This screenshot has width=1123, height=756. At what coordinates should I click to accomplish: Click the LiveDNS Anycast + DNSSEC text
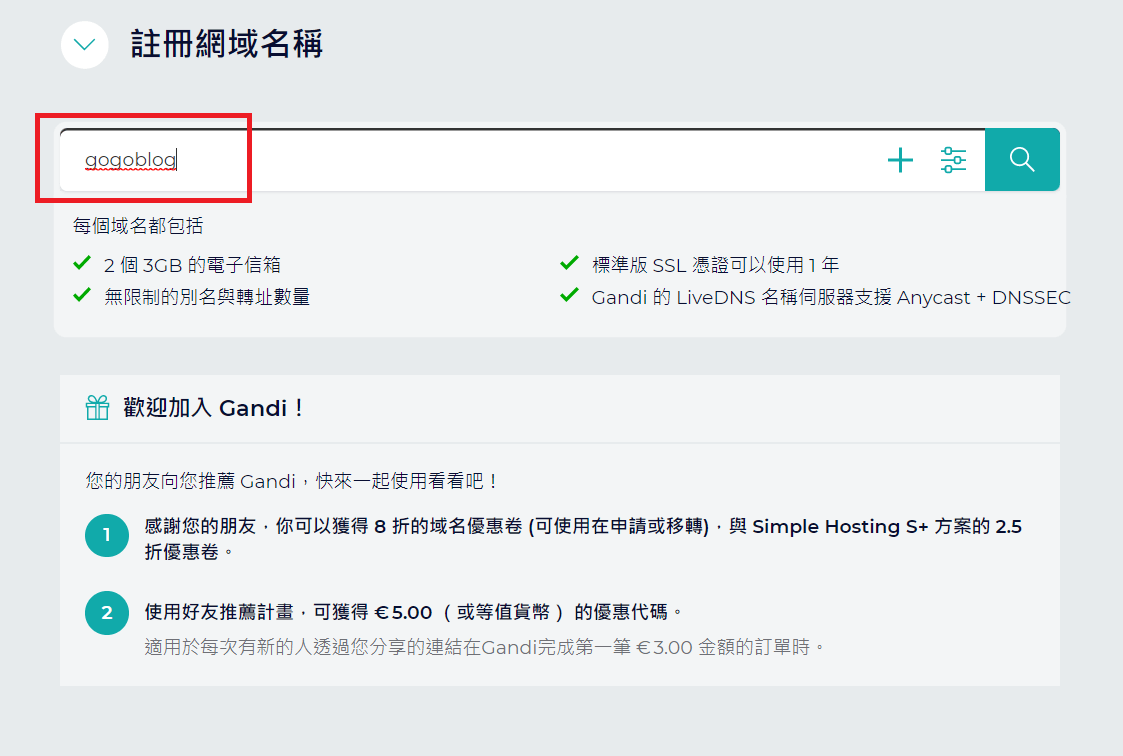pyautogui.click(x=831, y=297)
